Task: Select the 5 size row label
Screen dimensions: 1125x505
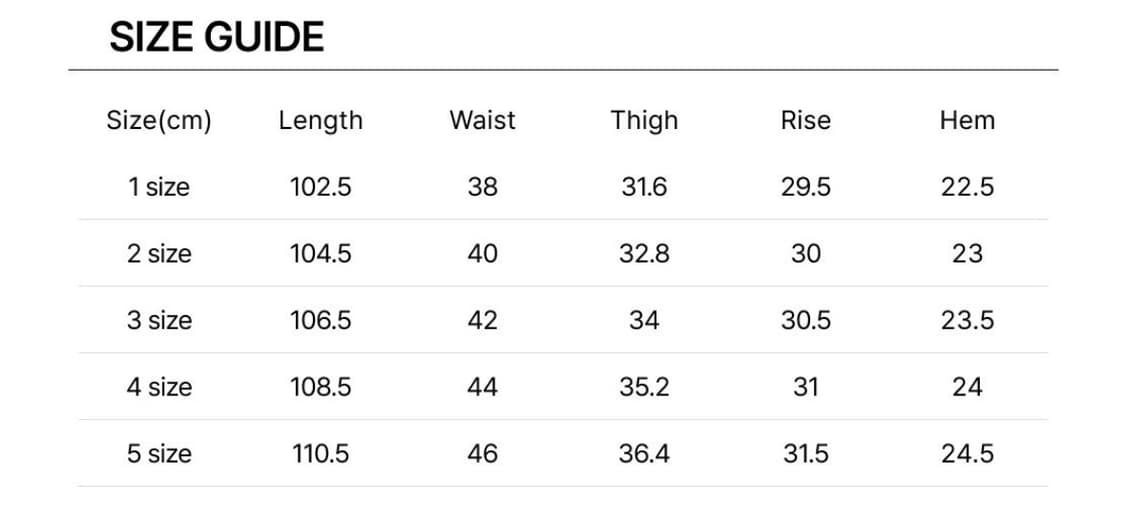Action: (158, 454)
